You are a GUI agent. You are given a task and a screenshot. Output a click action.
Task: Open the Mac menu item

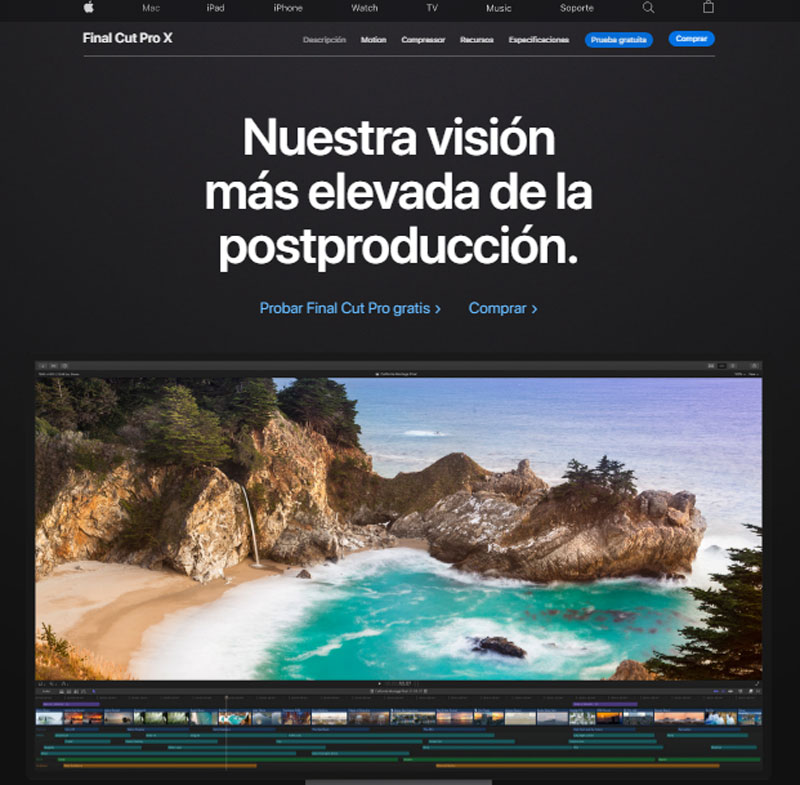151,8
